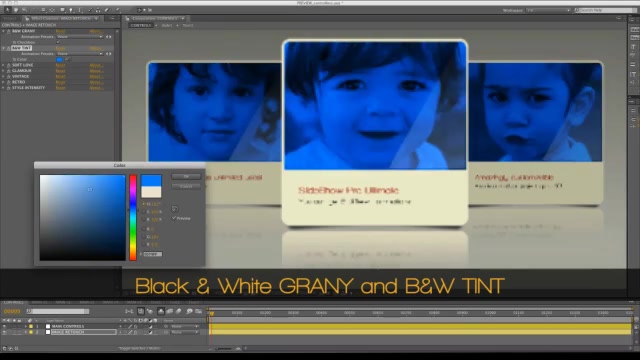The image size is (640, 360).
Task: Click the blue Color swatch under B&W TINT
Action: coord(60,60)
